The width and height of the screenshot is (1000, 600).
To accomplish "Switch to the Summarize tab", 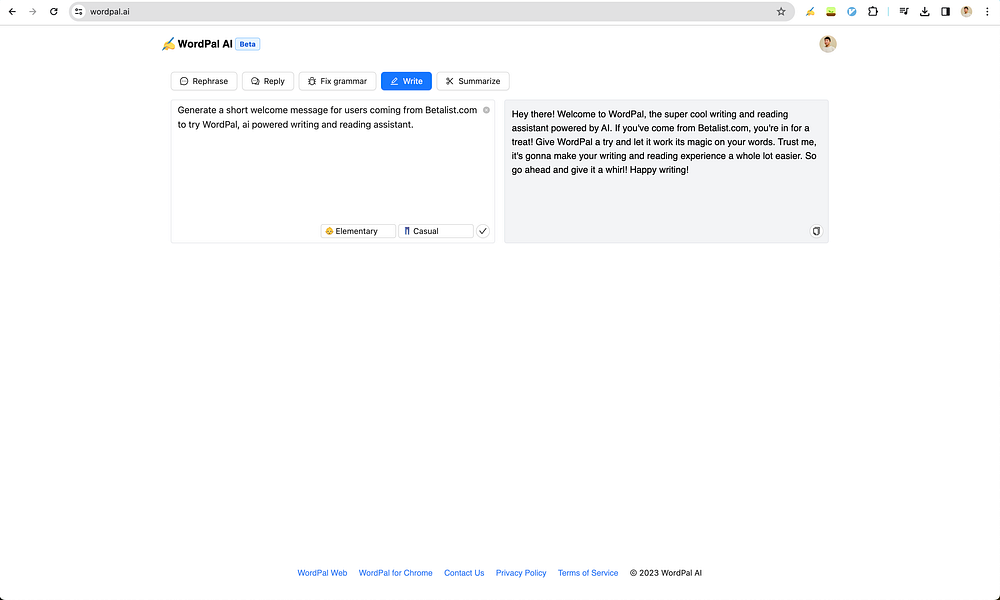I will pyautogui.click(x=472, y=81).
